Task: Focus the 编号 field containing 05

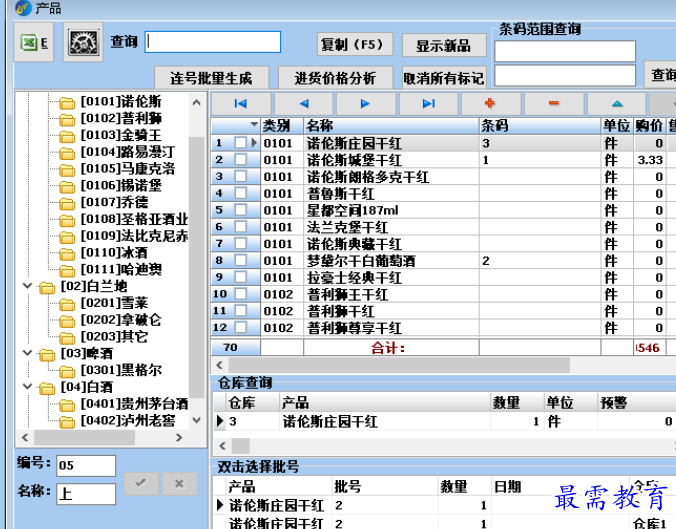Action: (x=86, y=466)
